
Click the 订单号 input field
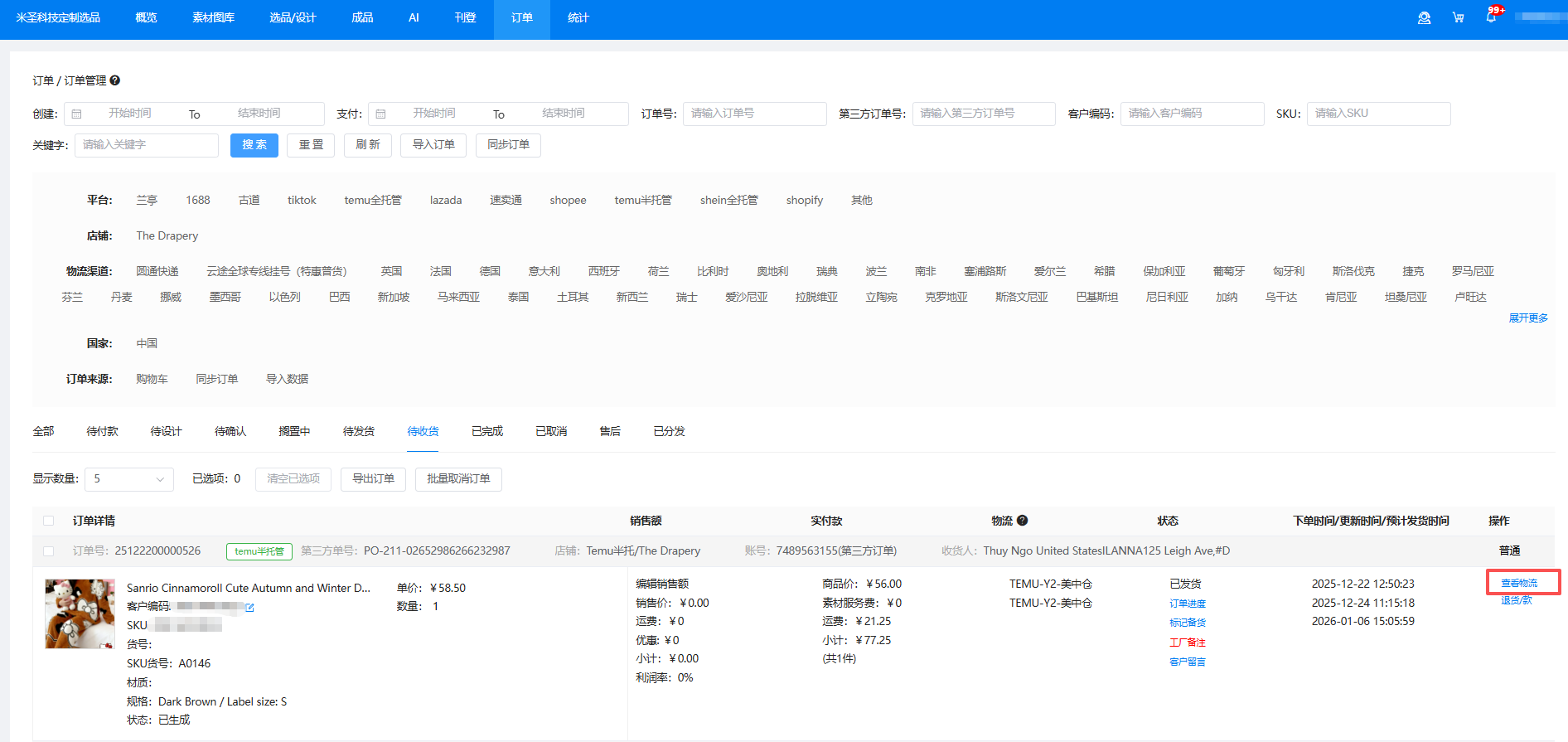coord(754,114)
